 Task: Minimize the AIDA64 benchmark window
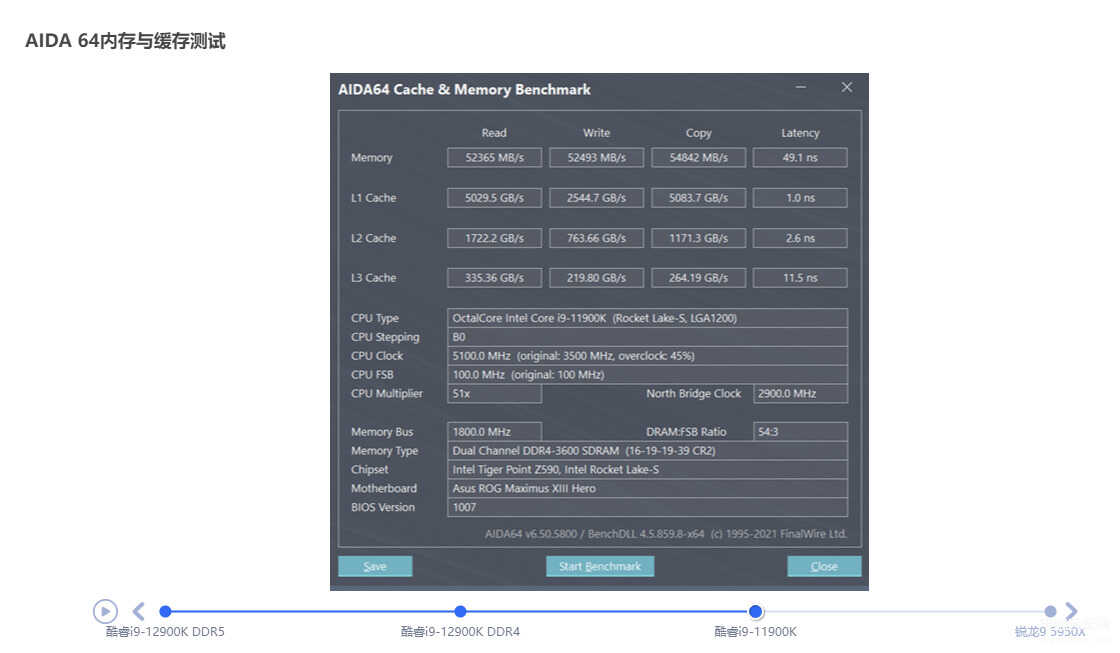(801, 87)
